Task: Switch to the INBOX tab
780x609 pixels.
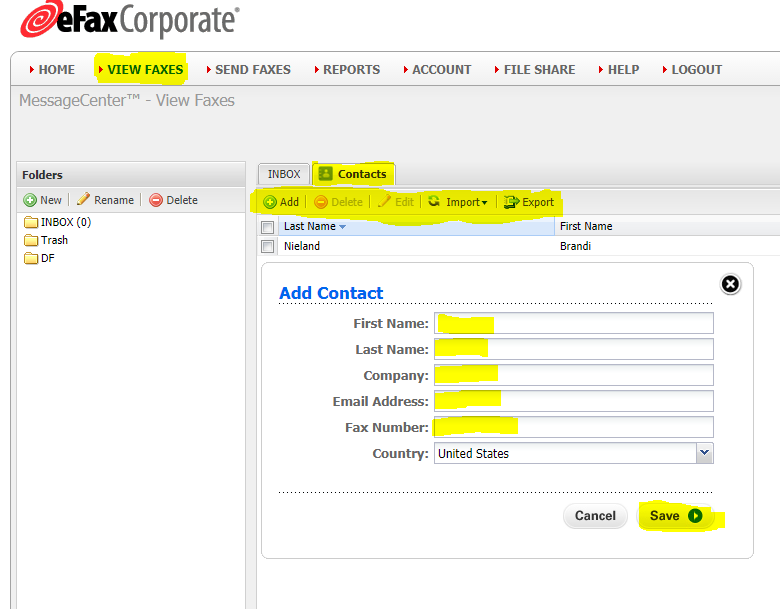Action: pyautogui.click(x=284, y=174)
